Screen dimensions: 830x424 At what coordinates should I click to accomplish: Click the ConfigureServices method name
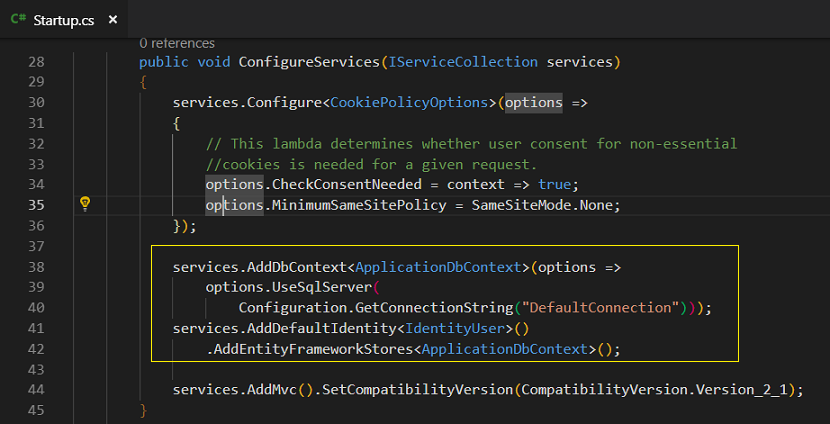point(309,62)
